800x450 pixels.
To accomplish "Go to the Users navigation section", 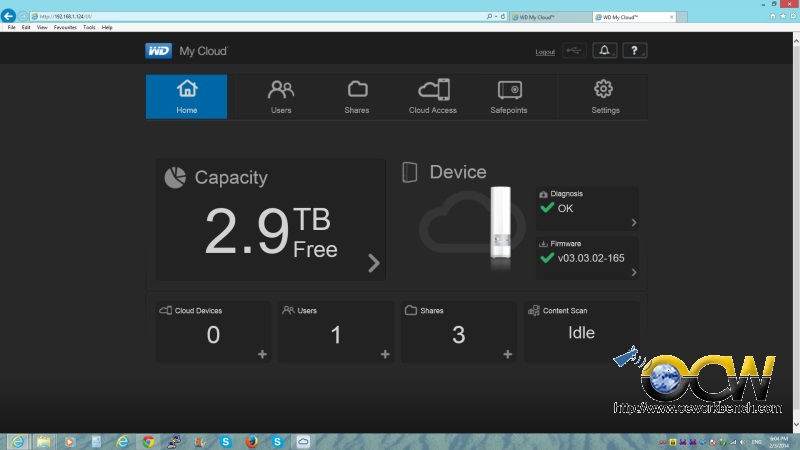I will point(281,97).
